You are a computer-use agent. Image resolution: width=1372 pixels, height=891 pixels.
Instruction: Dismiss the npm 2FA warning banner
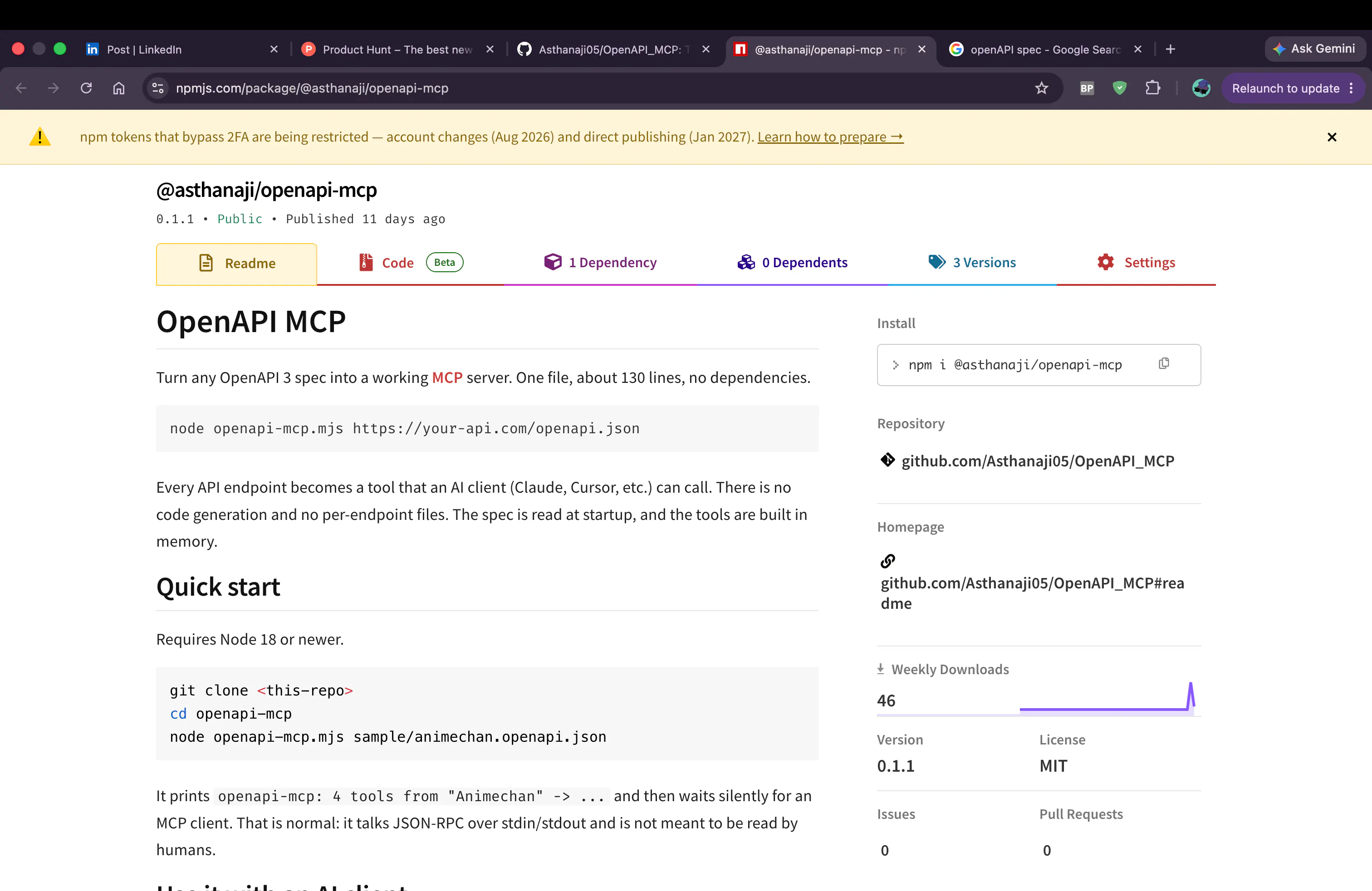1332,137
